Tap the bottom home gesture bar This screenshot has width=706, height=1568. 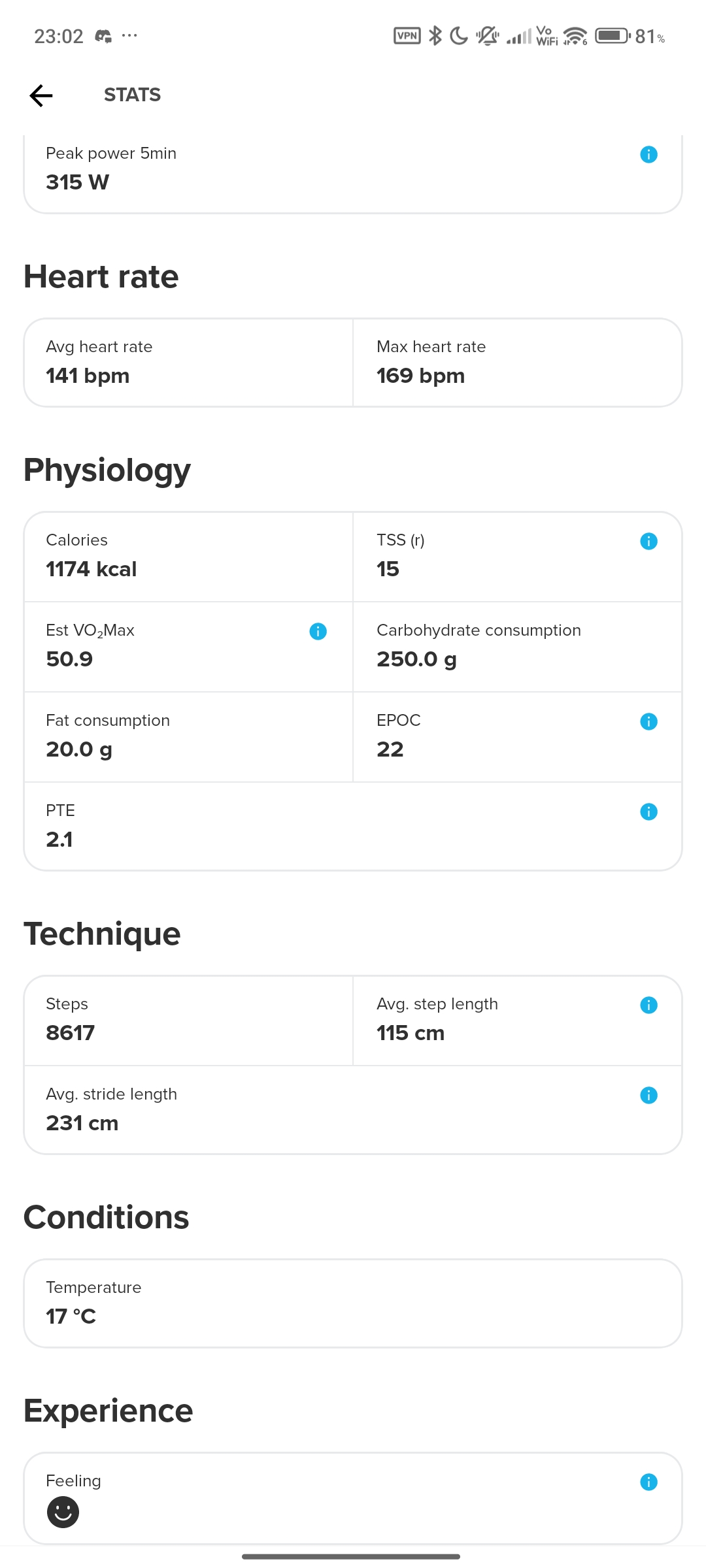pos(351,1556)
